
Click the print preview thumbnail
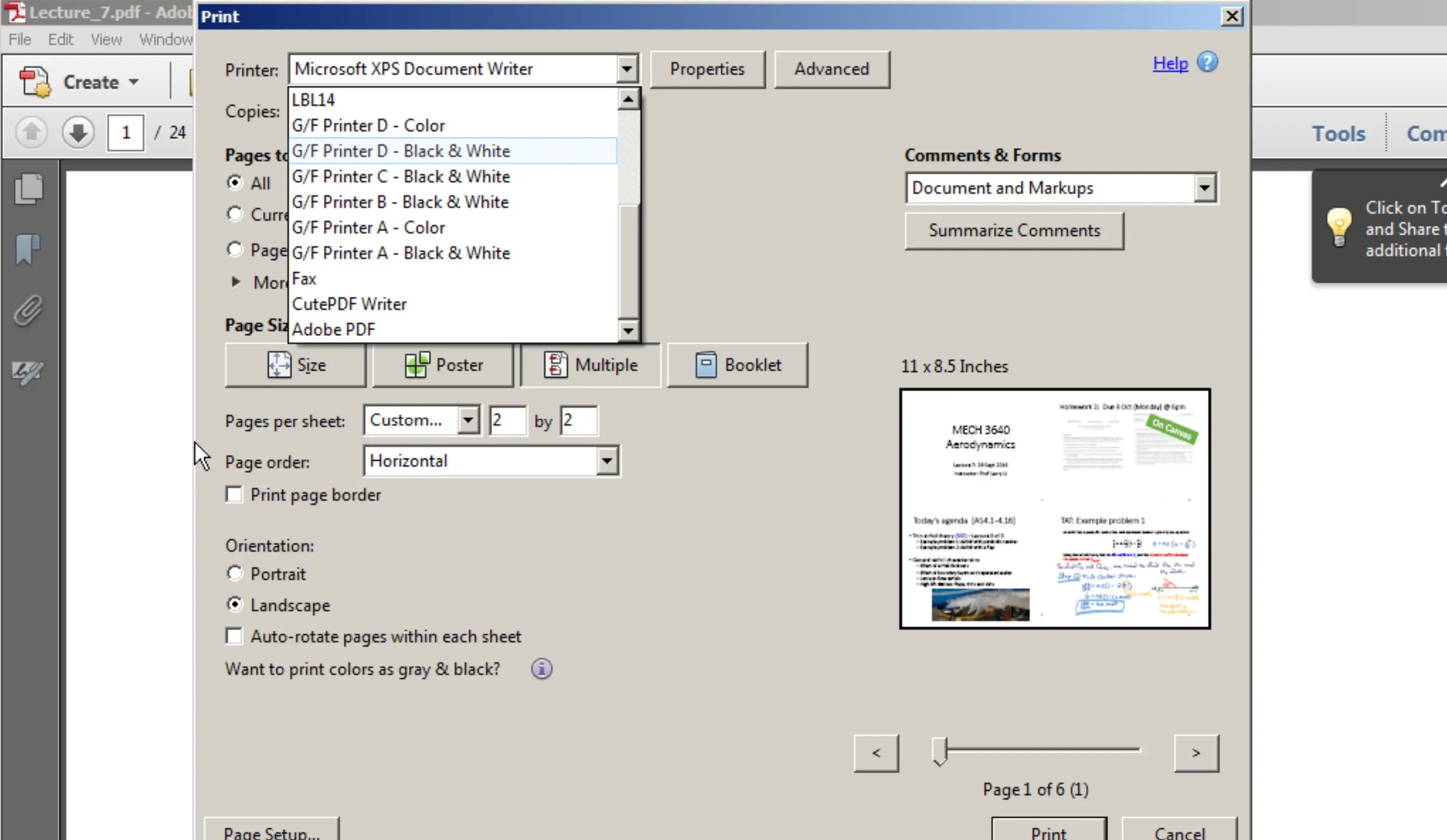(x=1056, y=509)
